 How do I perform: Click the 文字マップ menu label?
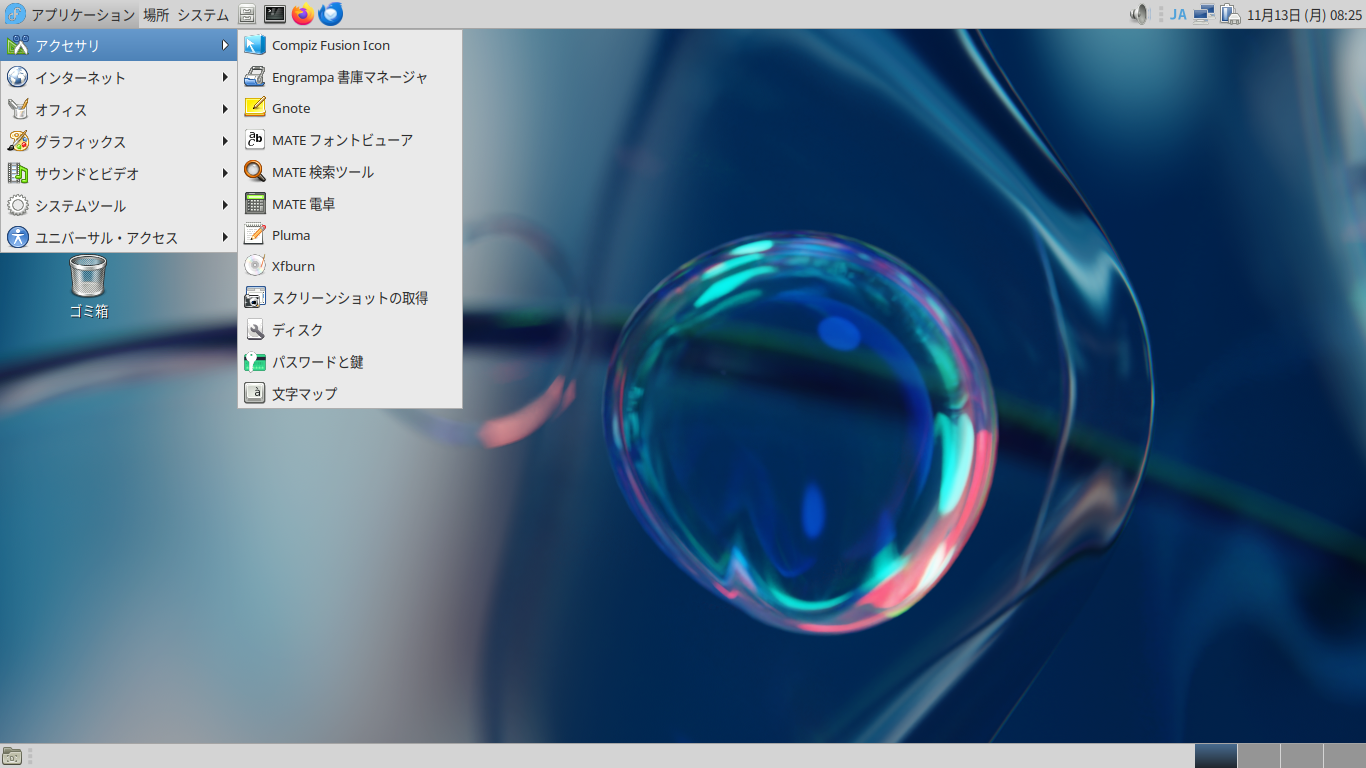[305, 394]
